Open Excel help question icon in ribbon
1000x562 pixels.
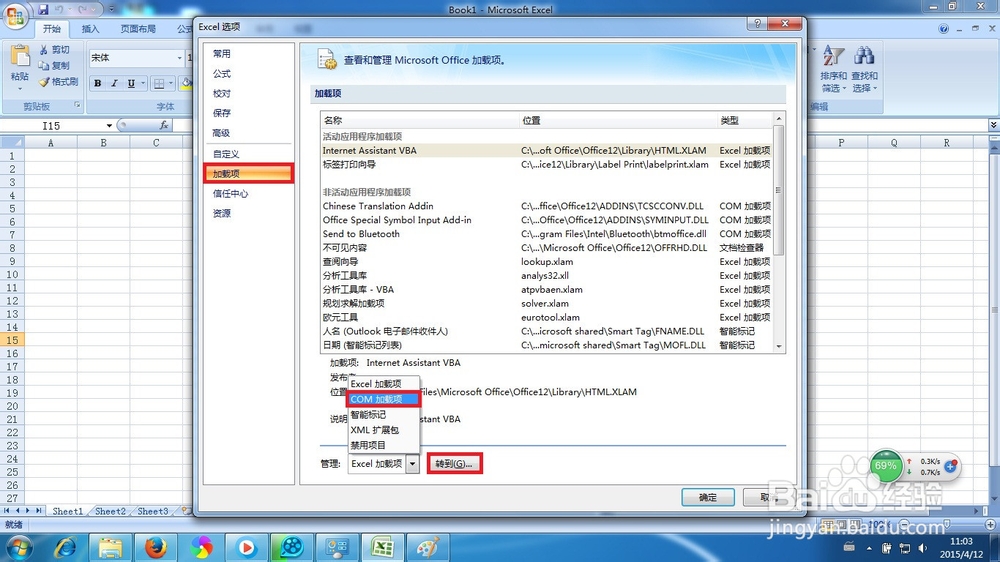click(x=943, y=29)
